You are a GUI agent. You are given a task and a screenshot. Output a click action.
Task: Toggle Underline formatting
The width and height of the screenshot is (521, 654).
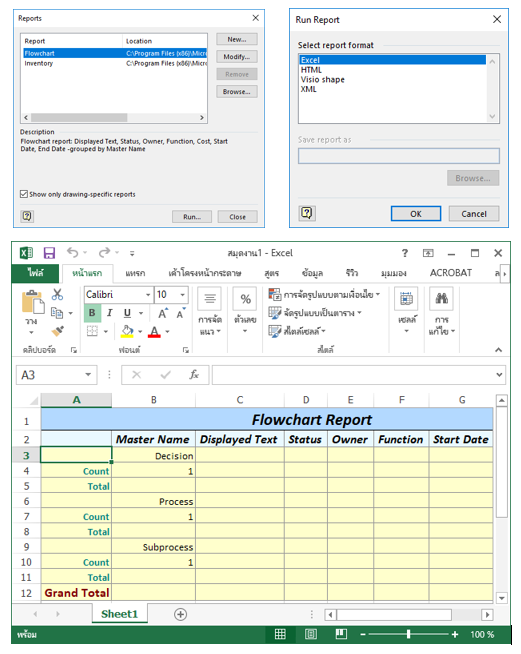pyautogui.click(x=127, y=313)
